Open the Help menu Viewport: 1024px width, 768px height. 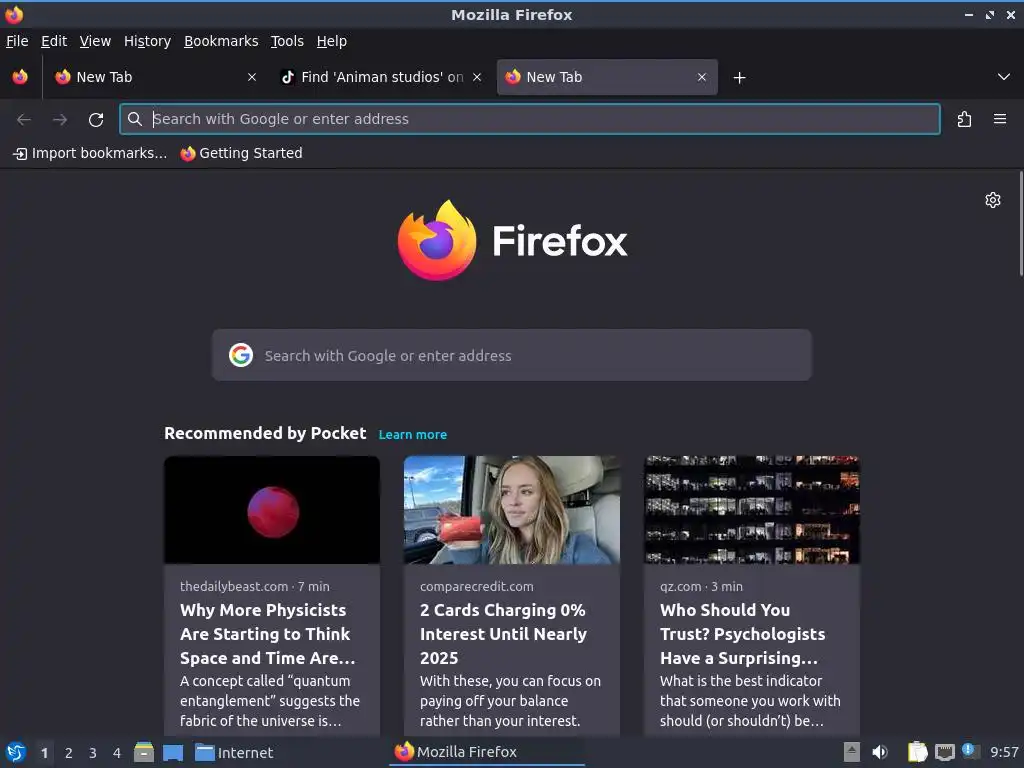coord(331,41)
